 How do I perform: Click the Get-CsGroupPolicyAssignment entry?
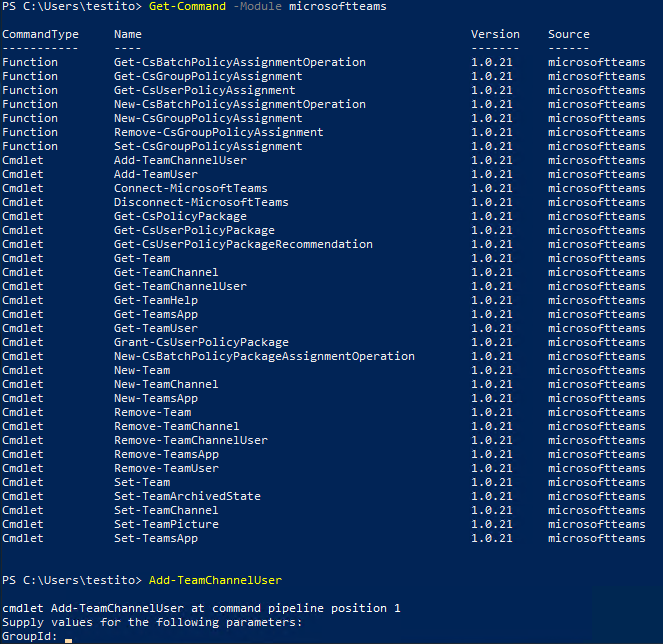point(208,76)
